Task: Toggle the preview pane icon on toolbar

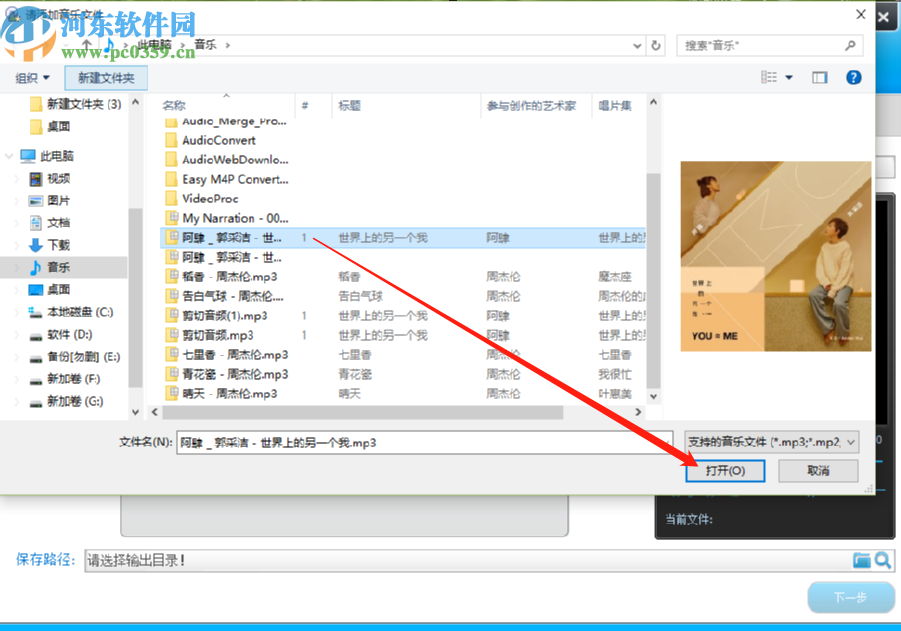Action: point(820,77)
